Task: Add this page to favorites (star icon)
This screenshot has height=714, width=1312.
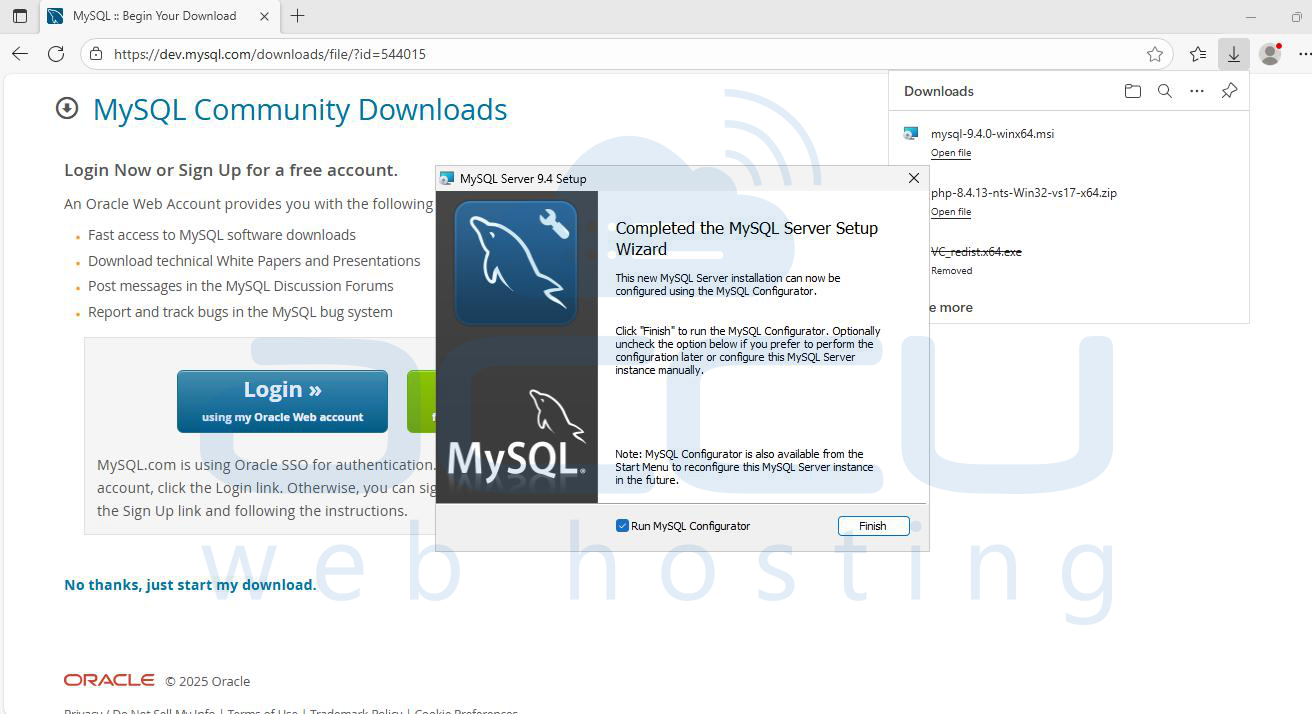Action: pyautogui.click(x=1155, y=54)
